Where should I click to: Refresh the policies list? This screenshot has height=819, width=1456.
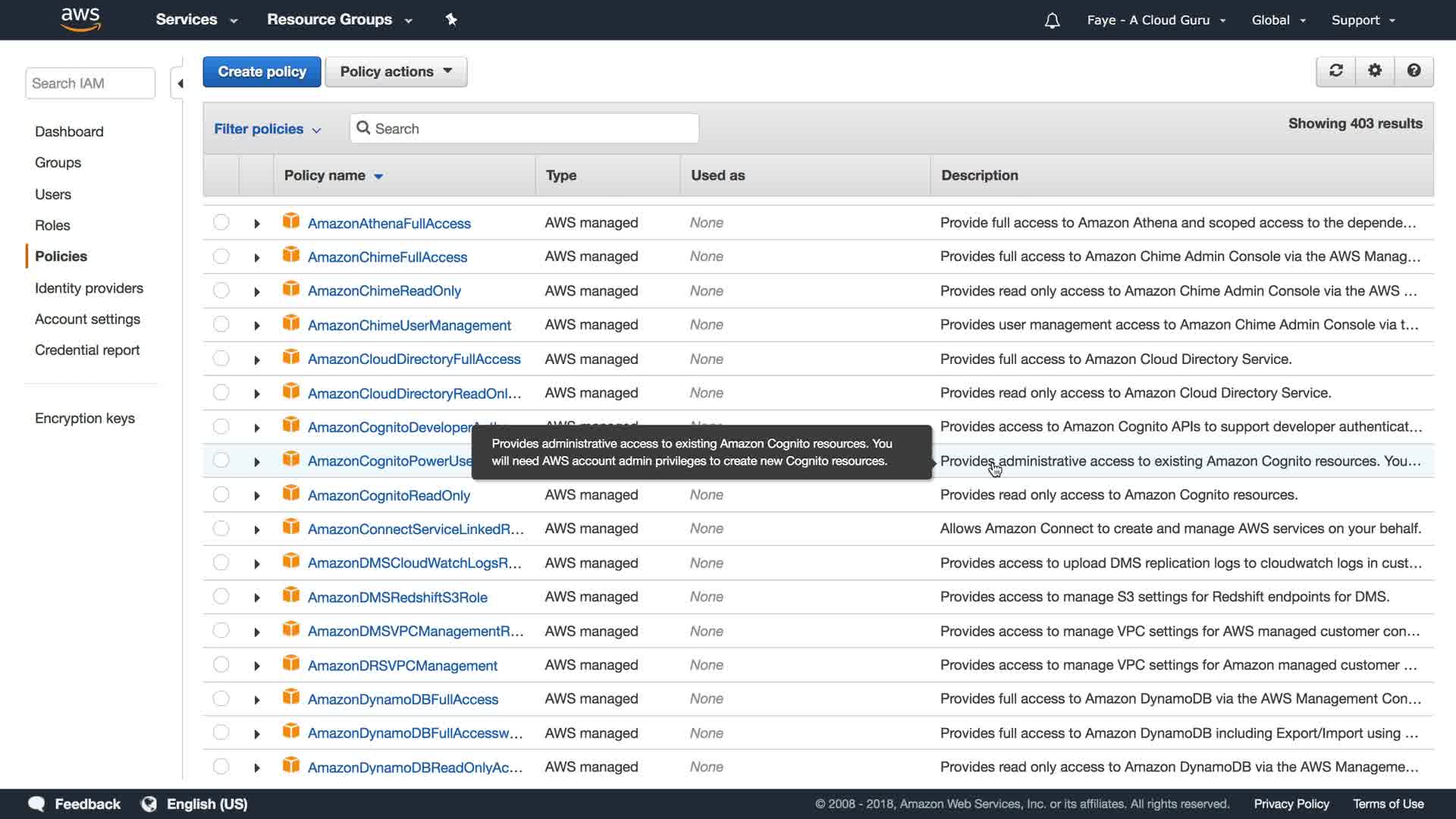tap(1335, 71)
